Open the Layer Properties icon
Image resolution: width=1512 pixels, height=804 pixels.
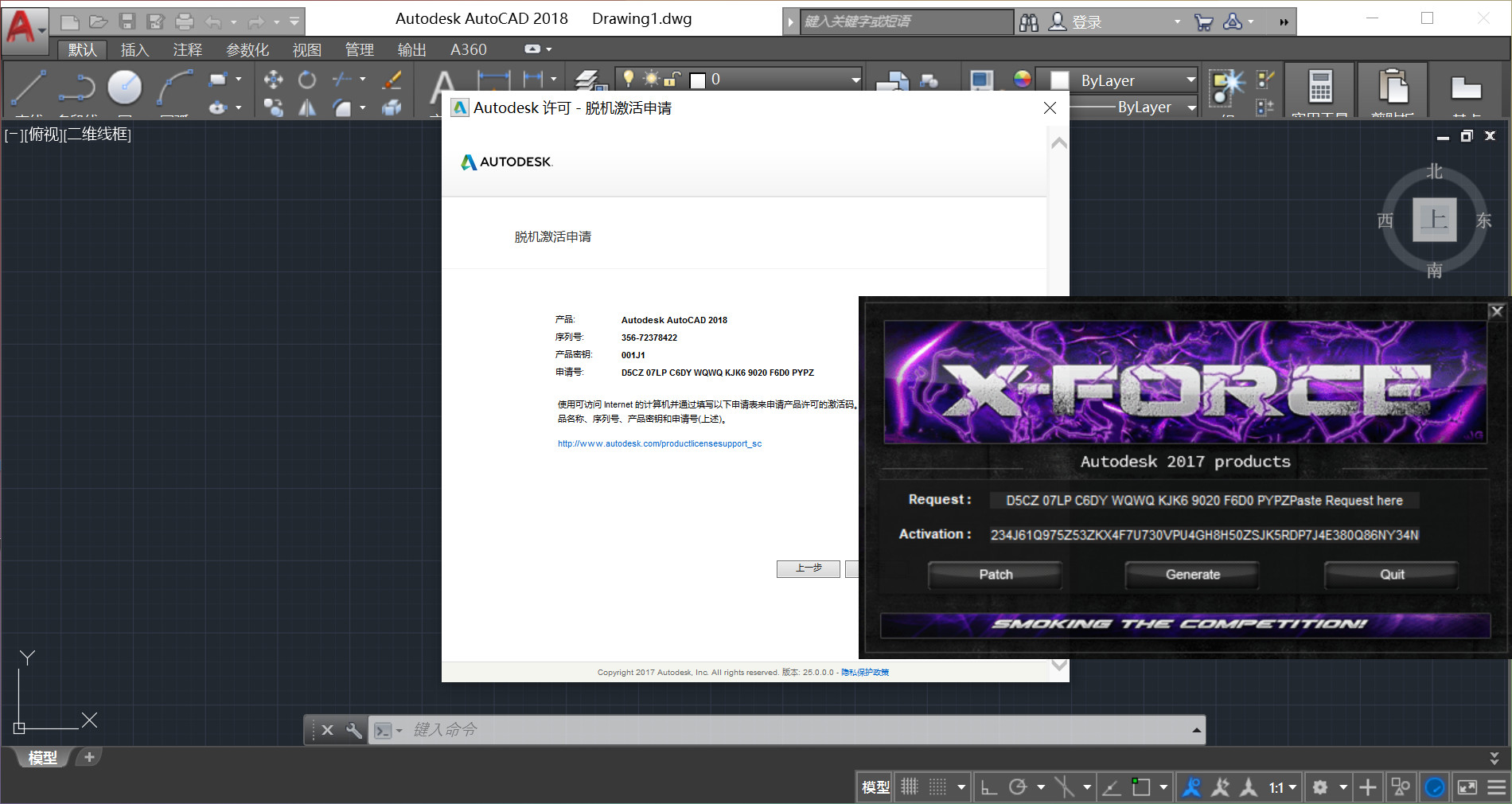[x=590, y=80]
